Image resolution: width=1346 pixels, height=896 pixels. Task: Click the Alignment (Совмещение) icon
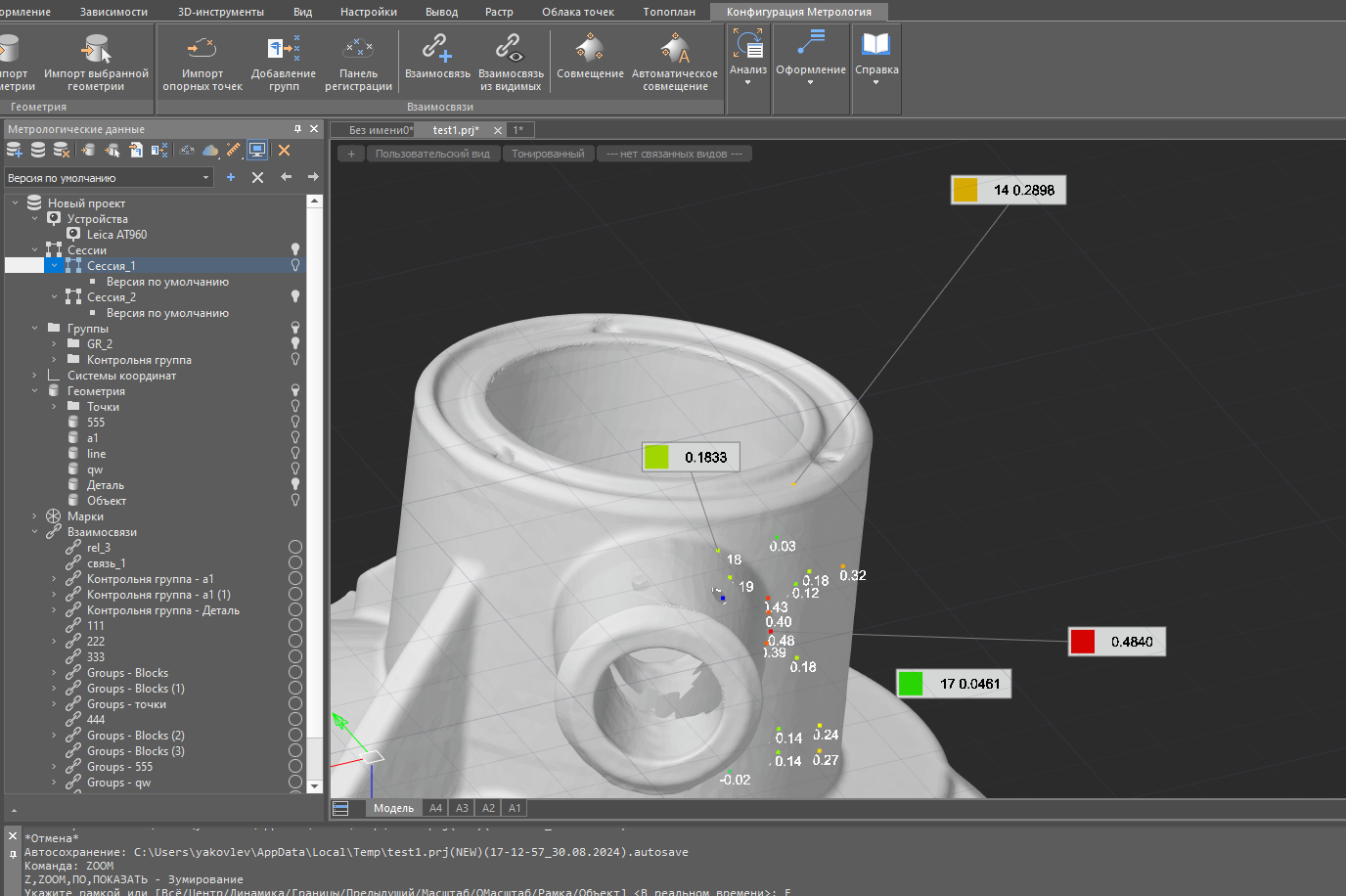(x=589, y=49)
